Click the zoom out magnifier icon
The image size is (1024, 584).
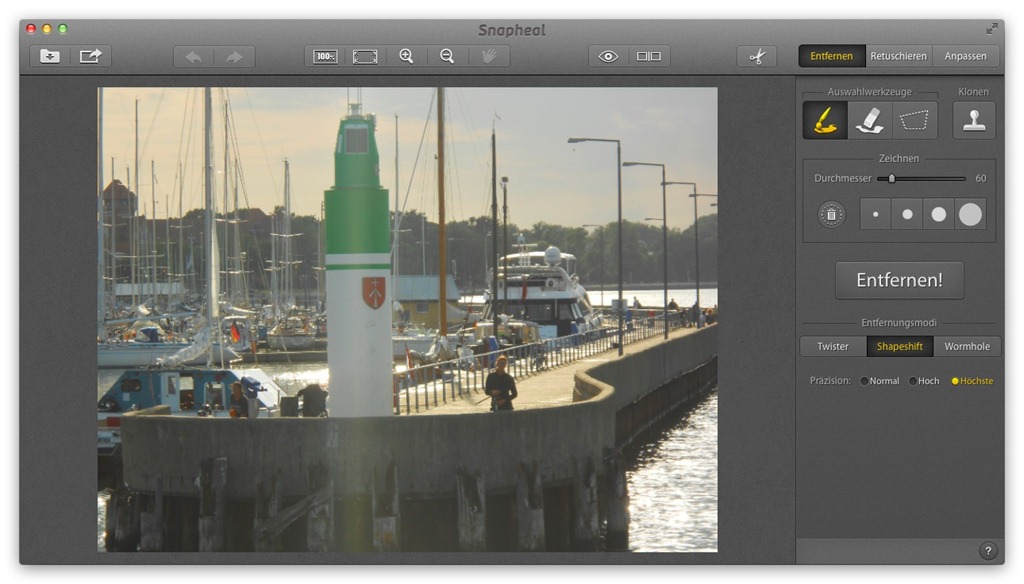(447, 56)
